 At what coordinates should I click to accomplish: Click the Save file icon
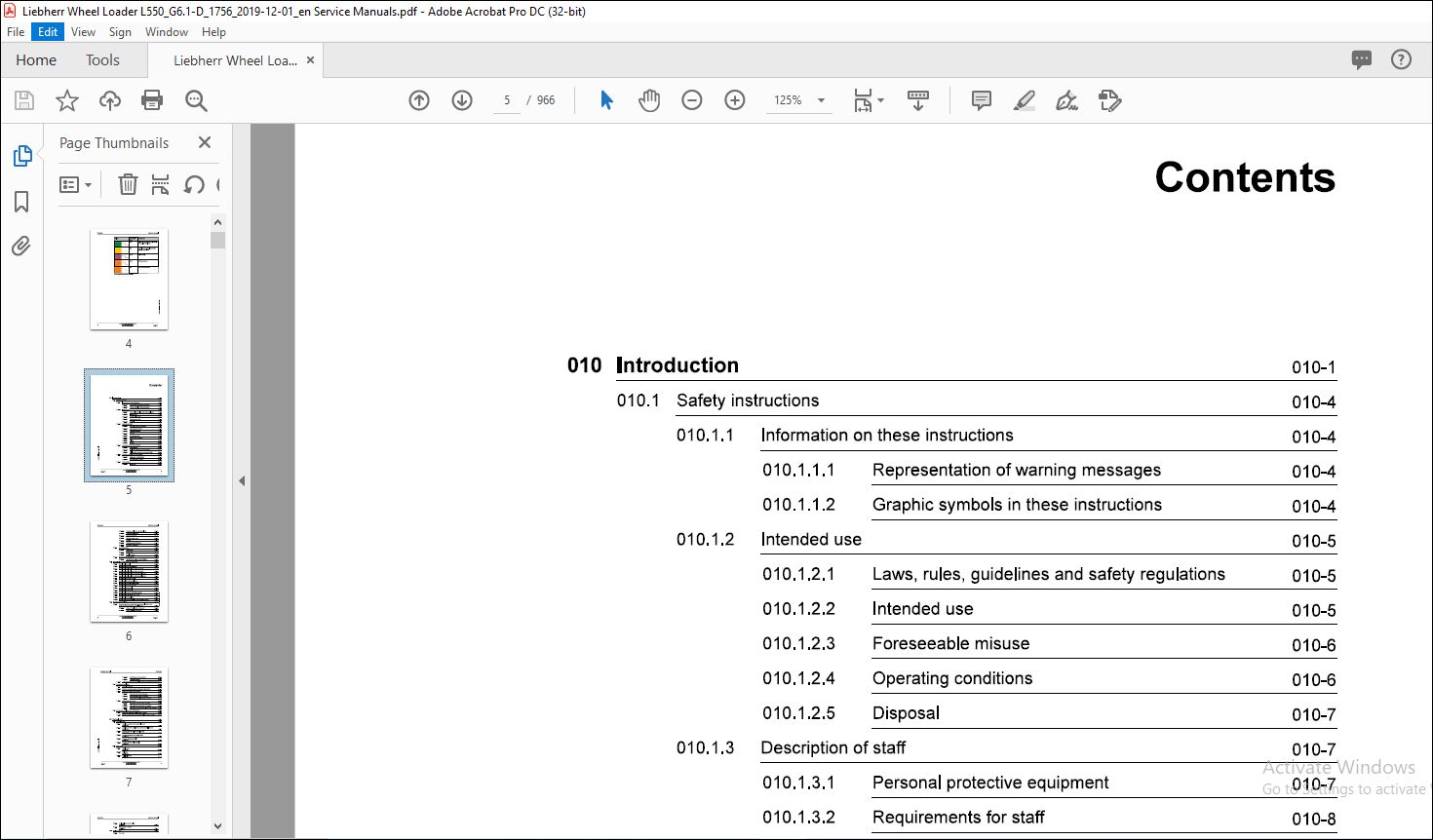point(24,100)
